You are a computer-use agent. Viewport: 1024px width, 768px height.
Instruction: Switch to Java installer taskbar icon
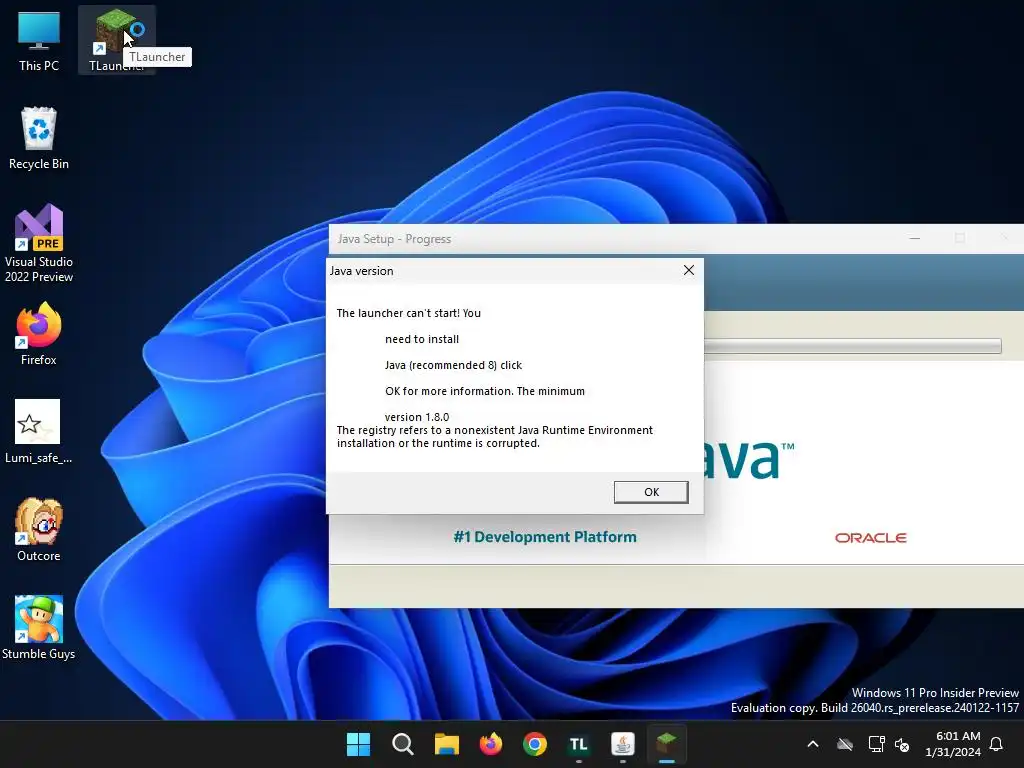(622, 744)
